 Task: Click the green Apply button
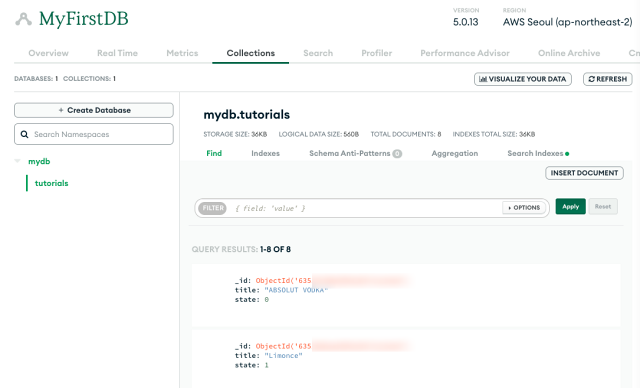coord(571,206)
